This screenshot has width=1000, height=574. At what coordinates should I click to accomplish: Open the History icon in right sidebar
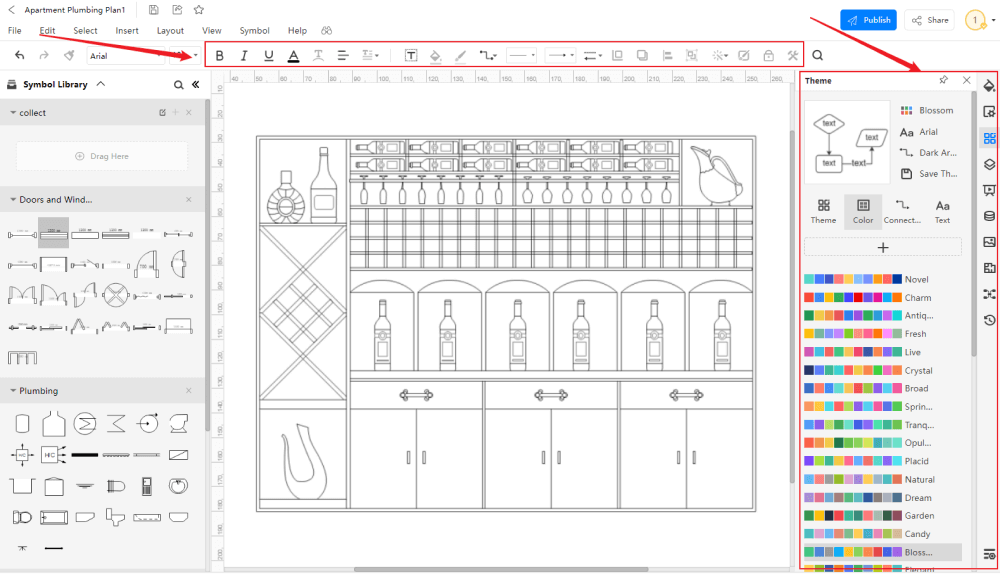989,320
